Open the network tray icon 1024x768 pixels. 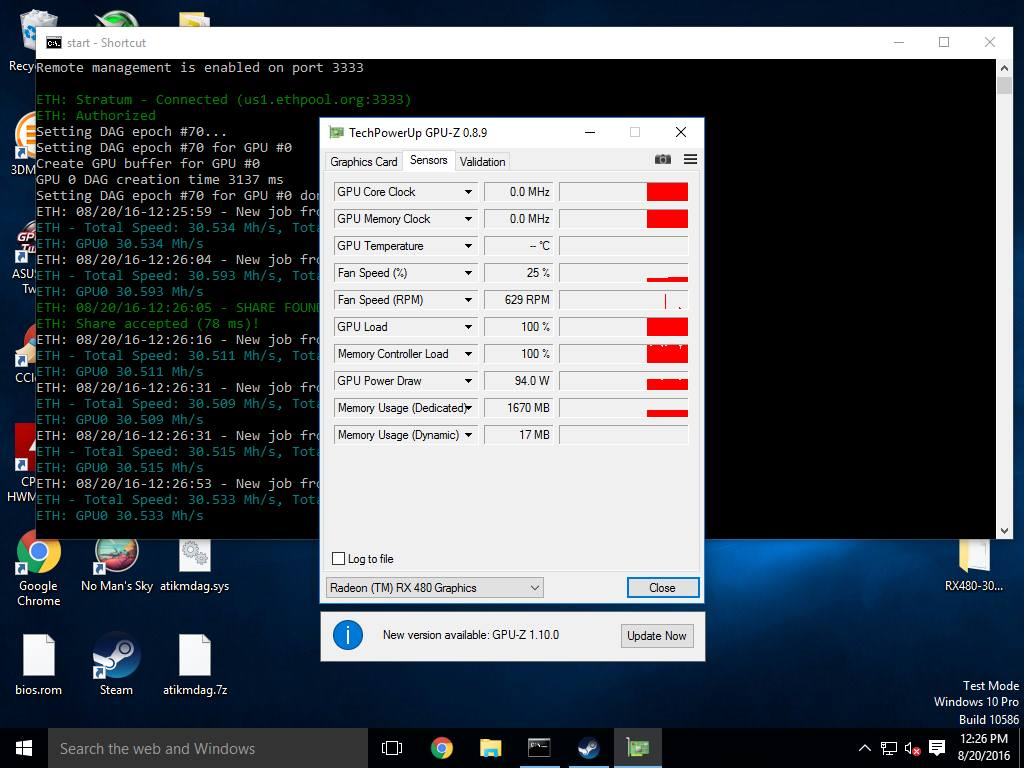pos(888,748)
